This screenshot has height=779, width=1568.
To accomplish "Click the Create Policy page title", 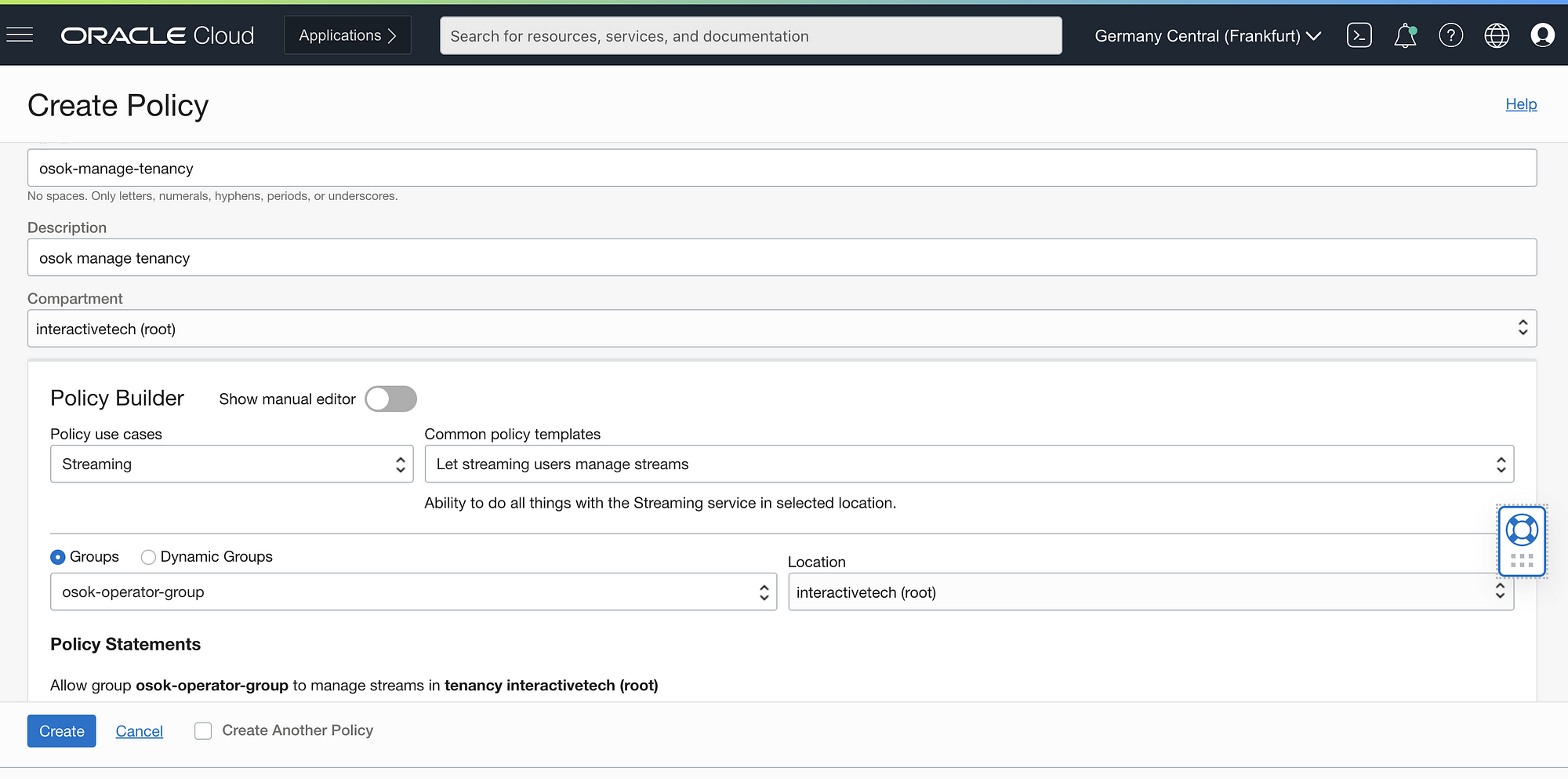I will pyautogui.click(x=118, y=106).
